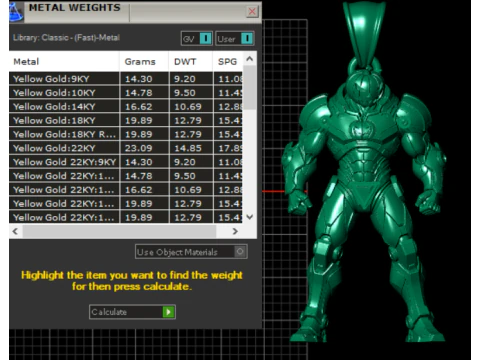Toggle the Use Object Materials option
This screenshot has height=360, width=480.
click(191, 252)
